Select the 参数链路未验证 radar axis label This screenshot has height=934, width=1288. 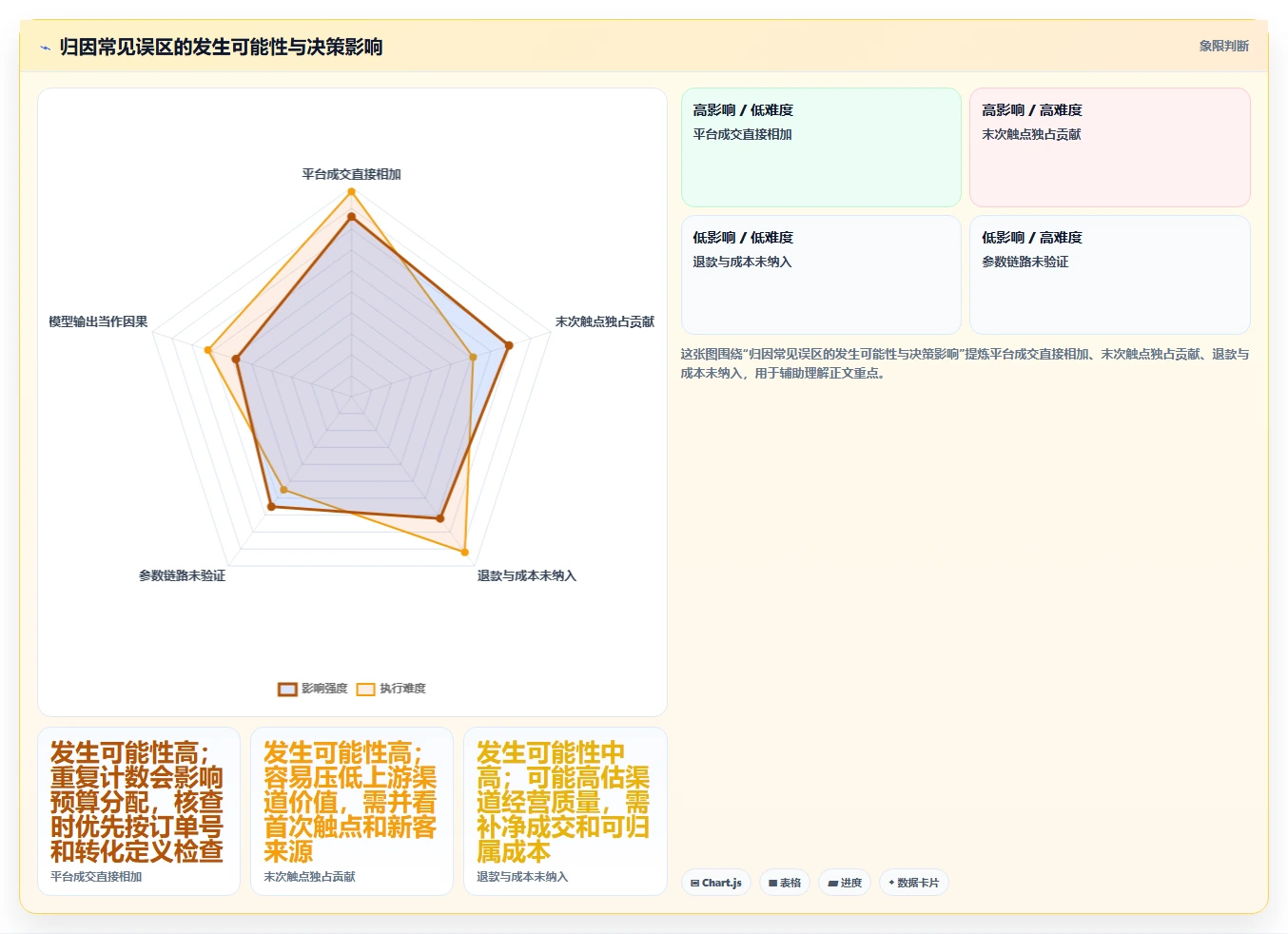click(x=182, y=575)
